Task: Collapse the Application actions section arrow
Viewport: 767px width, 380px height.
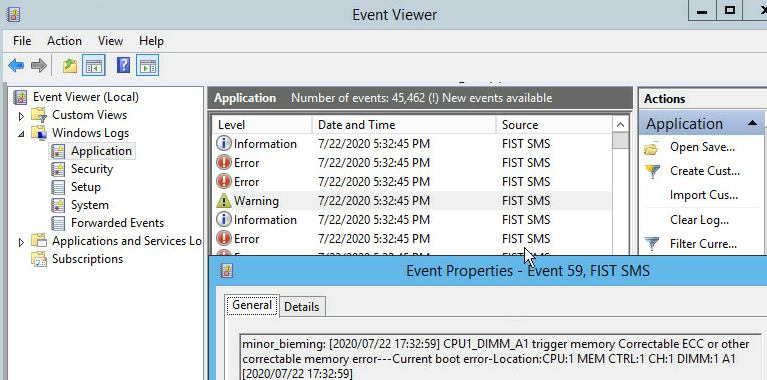Action: coord(753,123)
